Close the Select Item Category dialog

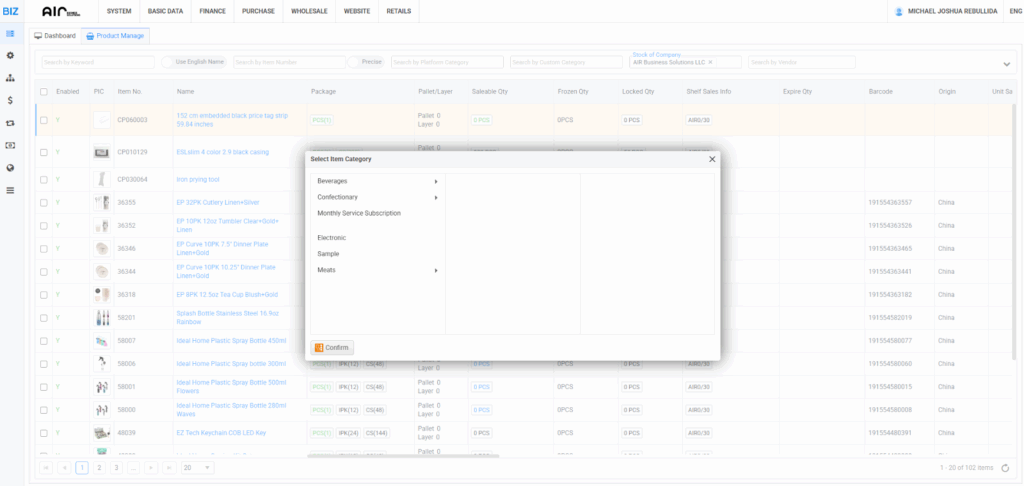tap(712, 159)
